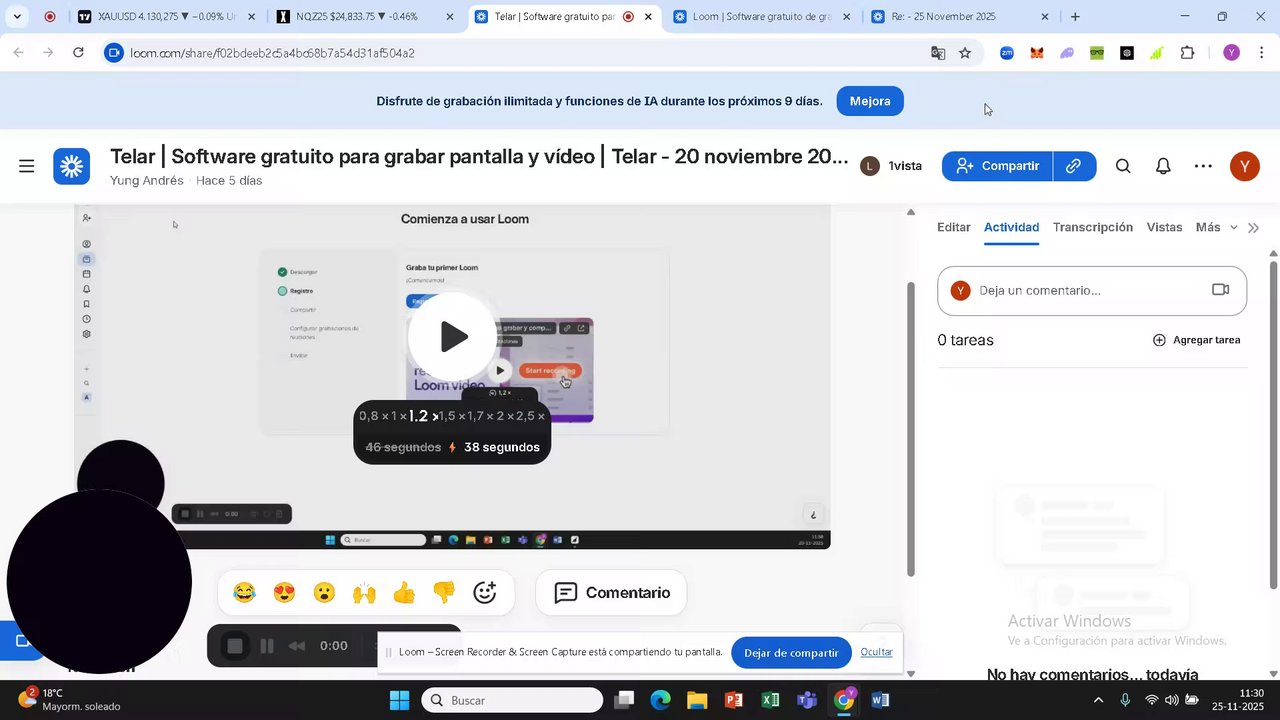Open the Windows Start menu
1280x720 pixels.
tap(399, 700)
